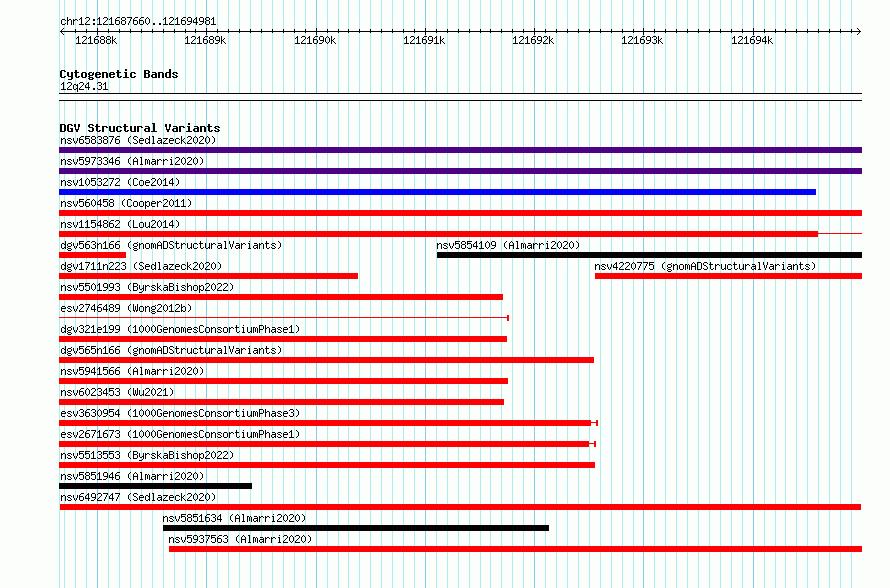Click the red esv2671673 variant bar
Image resolution: width=890 pixels, height=588 pixels.
coord(327,444)
